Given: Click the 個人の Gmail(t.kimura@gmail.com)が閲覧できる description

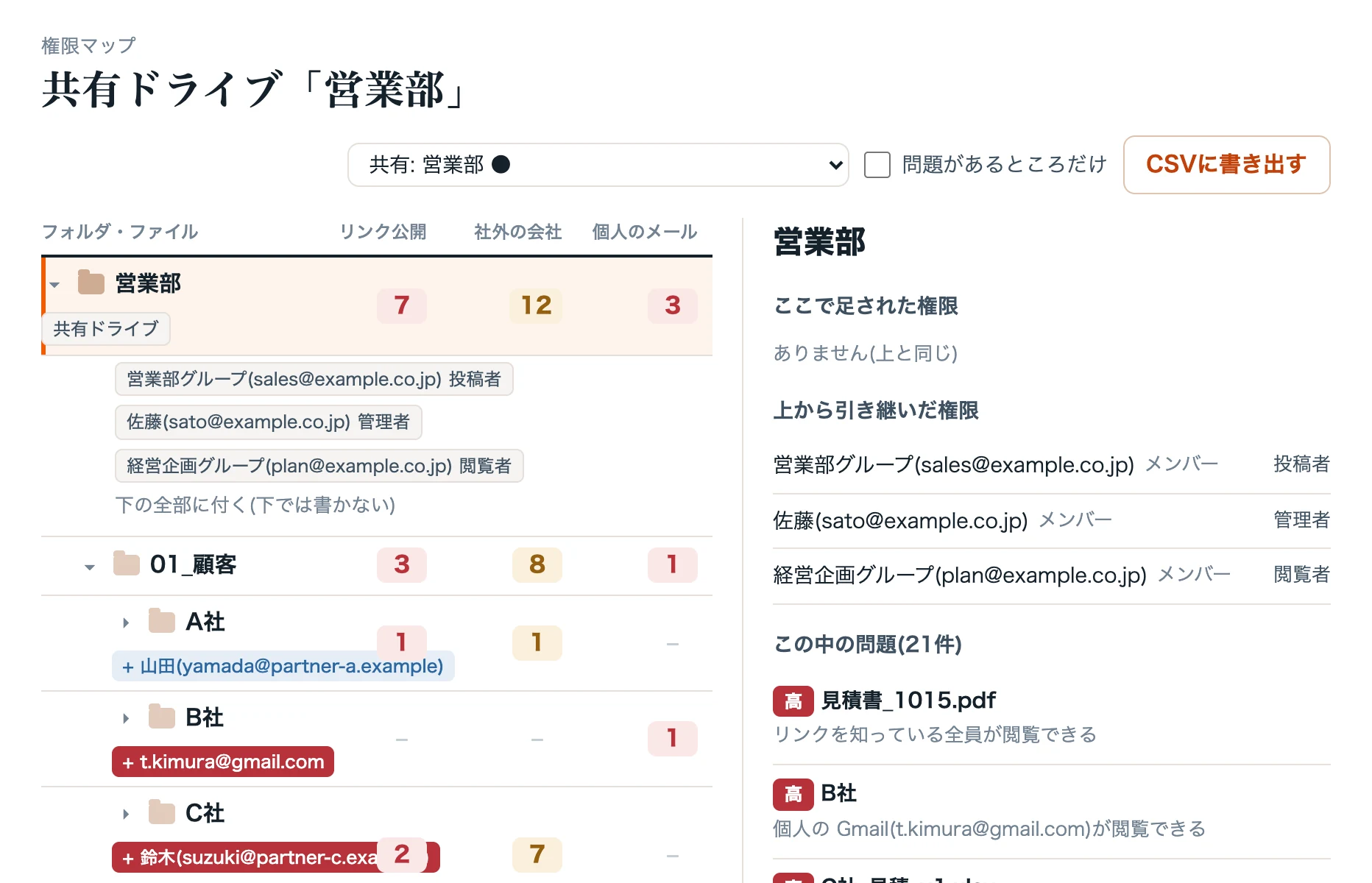Looking at the screenshot, I should (x=989, y=829).
